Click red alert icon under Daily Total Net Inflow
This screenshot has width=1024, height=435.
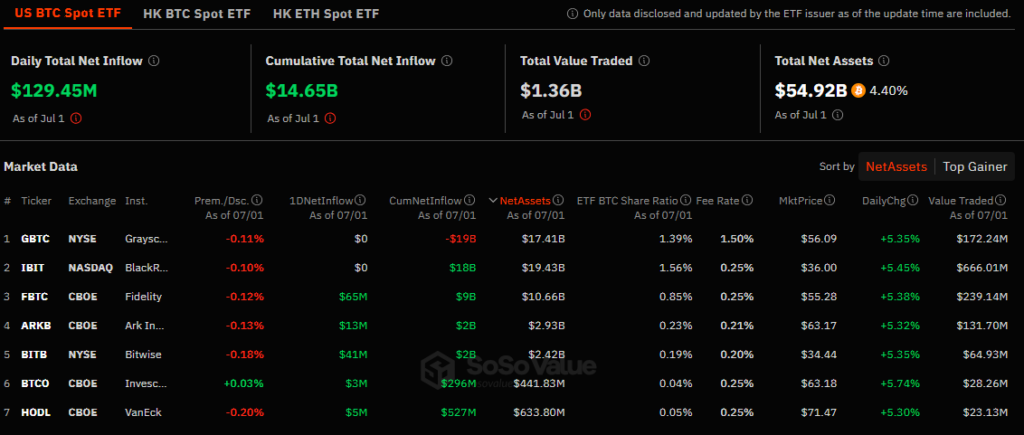click(76, 118)
